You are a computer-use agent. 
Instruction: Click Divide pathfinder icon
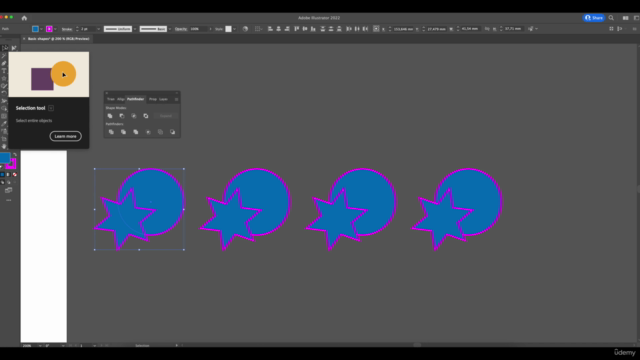(x=111, y=132)
